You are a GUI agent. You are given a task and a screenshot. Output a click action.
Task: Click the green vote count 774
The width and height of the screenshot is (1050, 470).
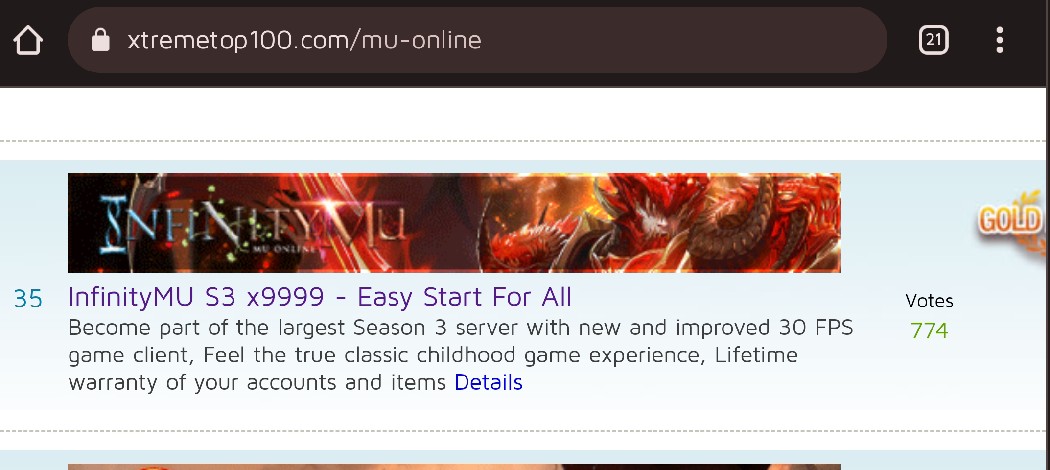[x=929, y=330]
